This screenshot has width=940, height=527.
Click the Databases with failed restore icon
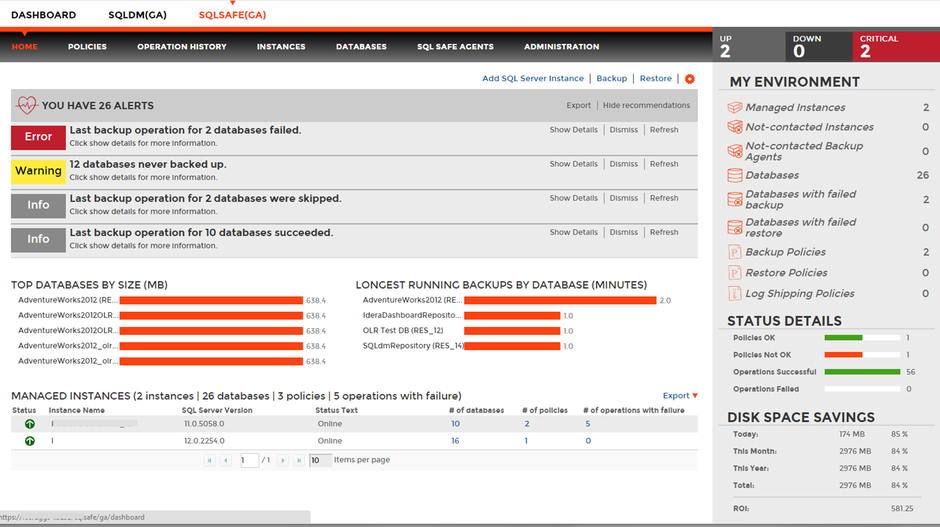[x=734, y=227]
